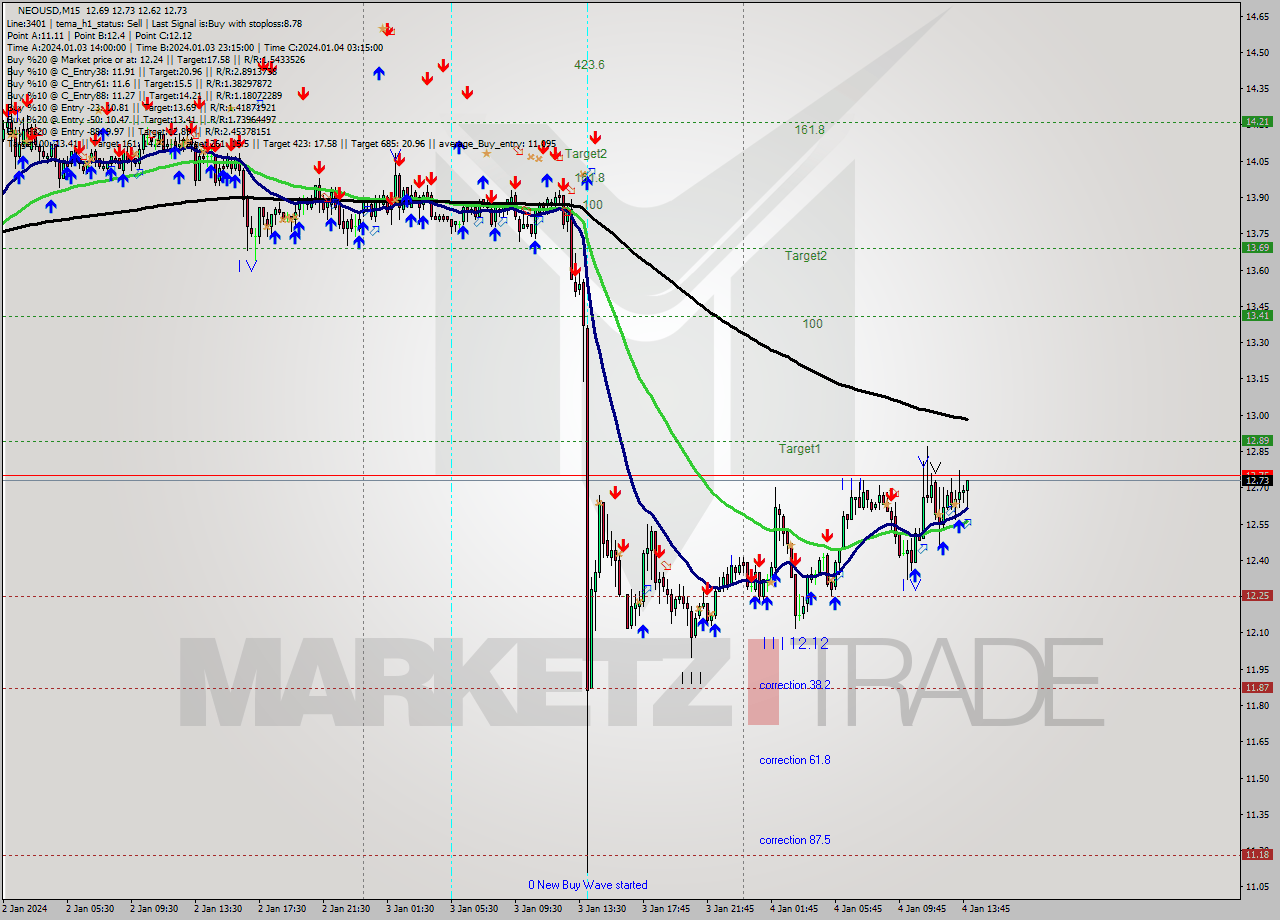This screenshot has width=1280, height=920.
Task: Click the '4 Jan 13:45' time axis label
Action: [986, 909]
